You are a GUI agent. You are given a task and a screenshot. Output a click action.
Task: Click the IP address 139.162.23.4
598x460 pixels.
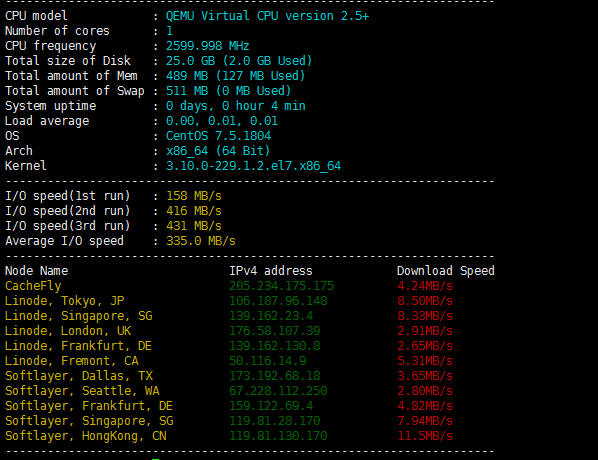[271, 316]
